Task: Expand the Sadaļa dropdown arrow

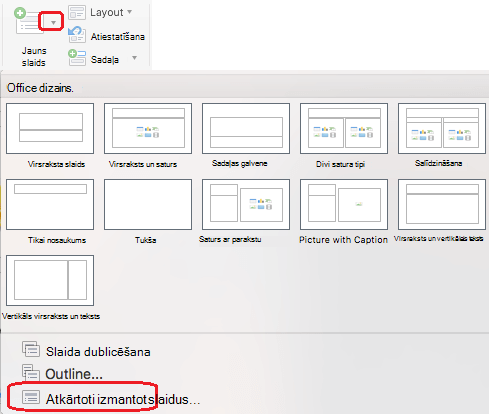Action: [x=134, y=58]
